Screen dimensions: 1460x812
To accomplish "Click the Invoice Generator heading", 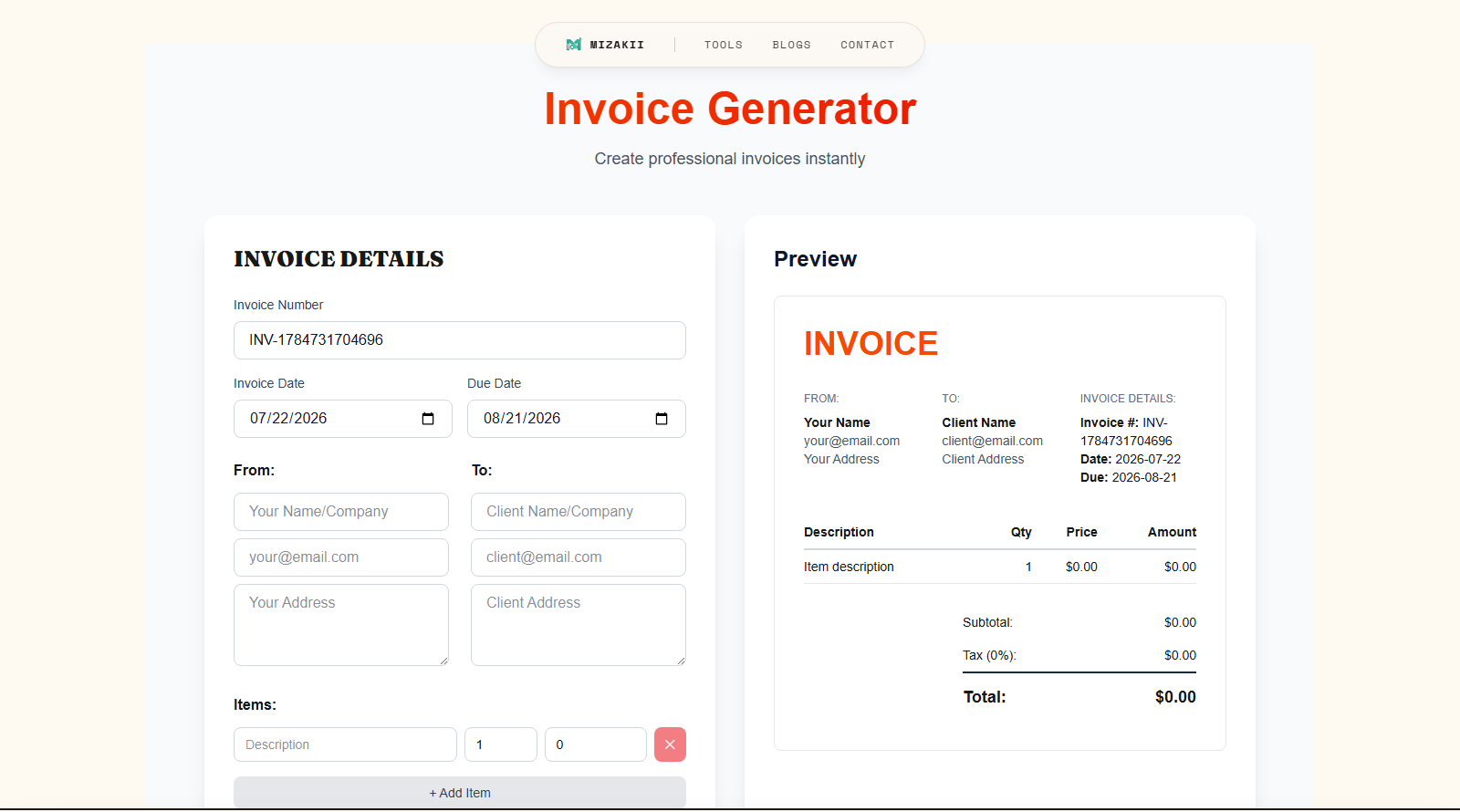I will click(730, 109).
